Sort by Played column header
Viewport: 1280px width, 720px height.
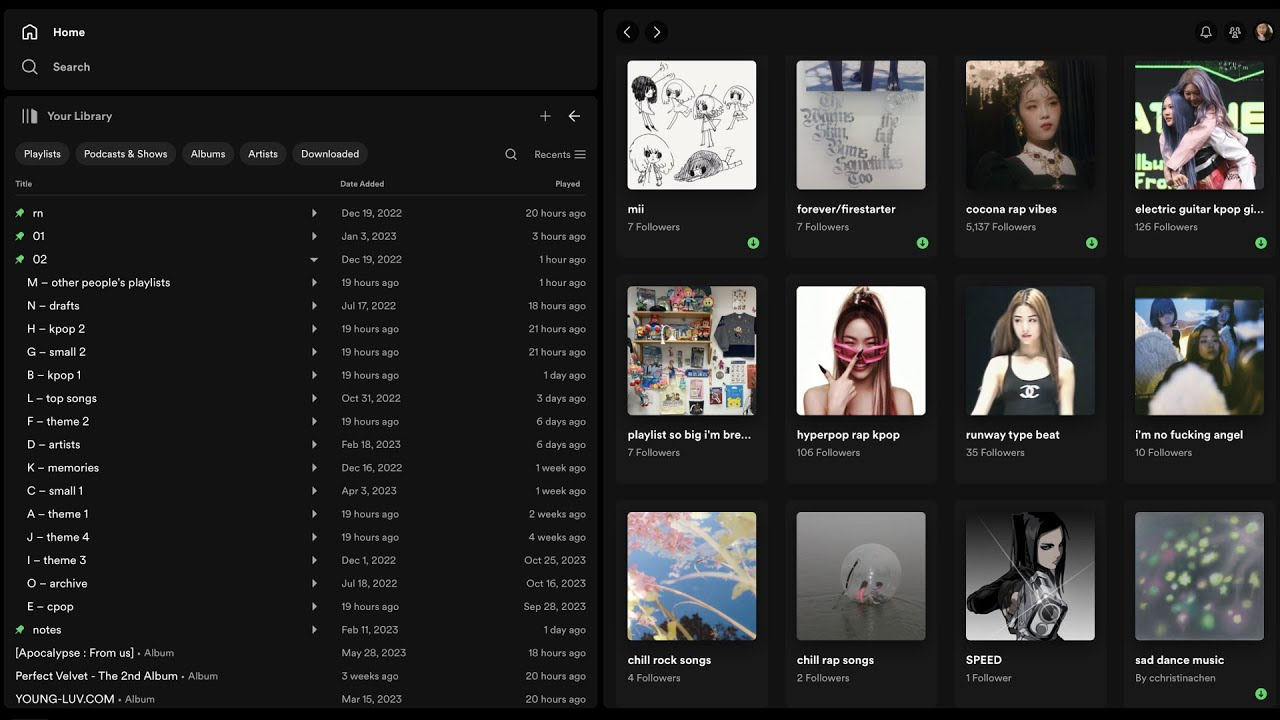coord(568,184)
